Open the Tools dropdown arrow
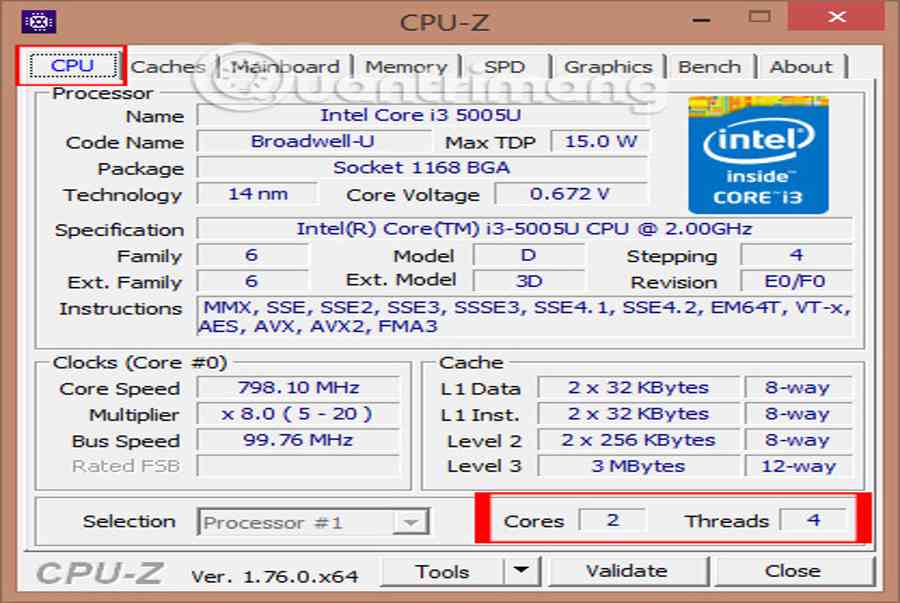The height and width of the screenshot is (603, 900). (x=521, y=571)
